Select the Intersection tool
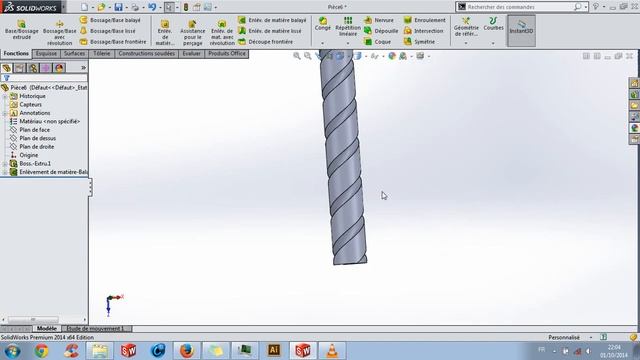 click(x=424, y=31)
